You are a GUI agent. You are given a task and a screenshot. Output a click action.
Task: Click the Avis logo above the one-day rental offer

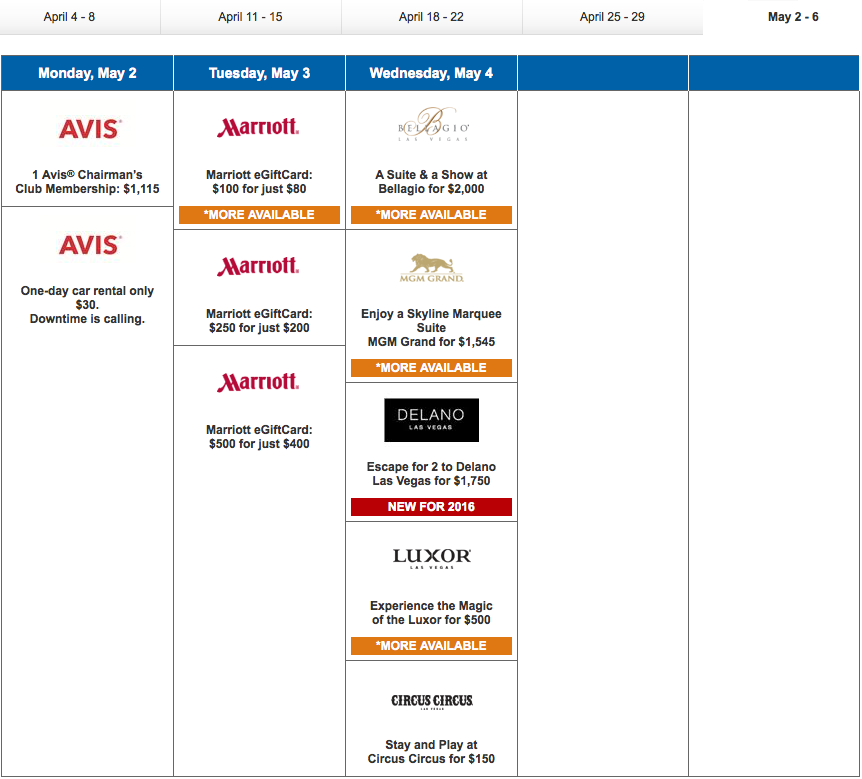tap(90, 245)
